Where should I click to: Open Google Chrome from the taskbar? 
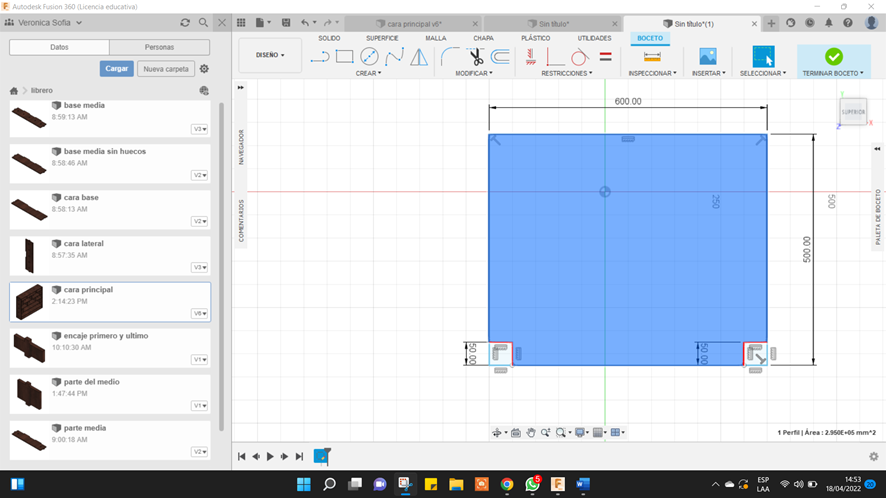[x=507, y=484]
